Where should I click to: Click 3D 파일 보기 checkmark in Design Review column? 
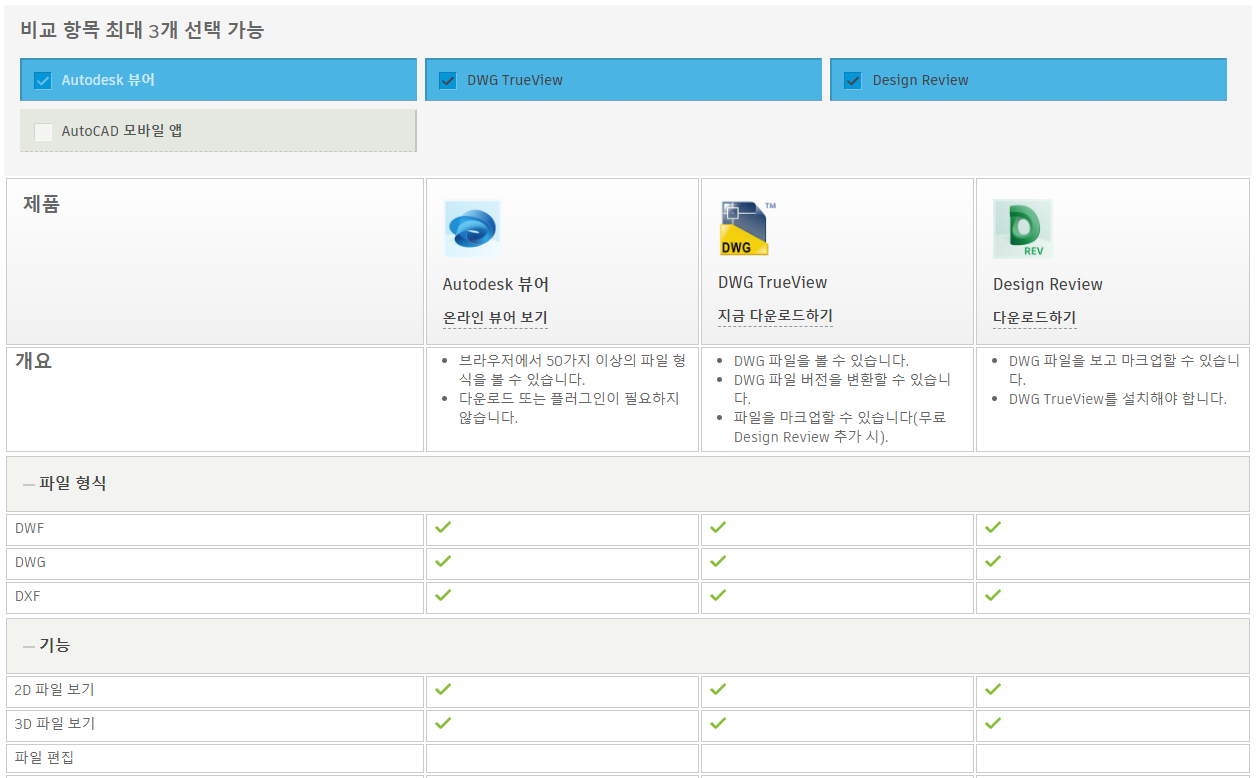(x=993, y=723)
